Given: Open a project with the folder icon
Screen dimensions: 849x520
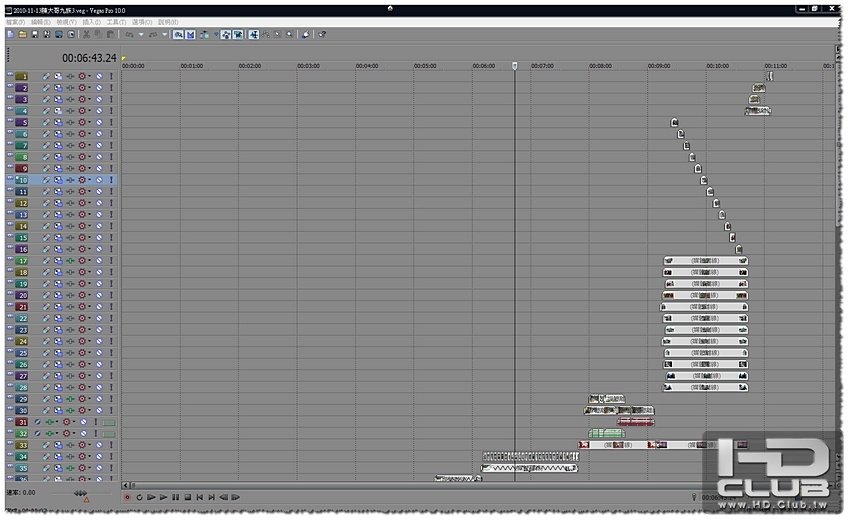Looking at the screenshot, I should [22, 34].
